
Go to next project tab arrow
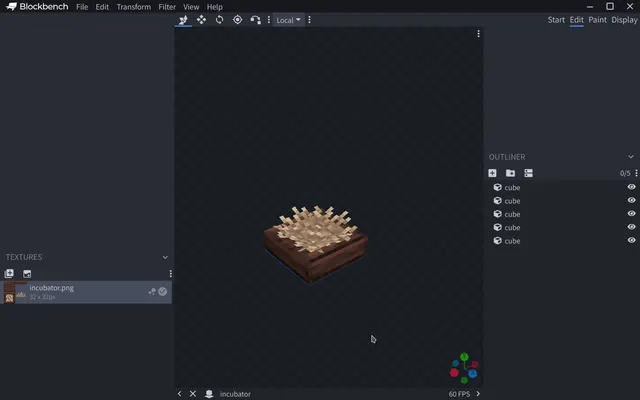coord(478,393)
